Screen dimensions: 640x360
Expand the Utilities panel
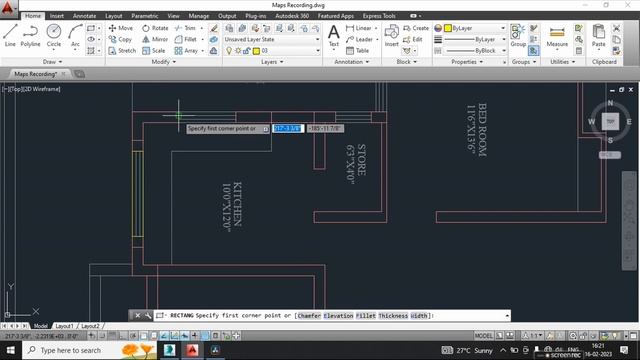[562, 62]
